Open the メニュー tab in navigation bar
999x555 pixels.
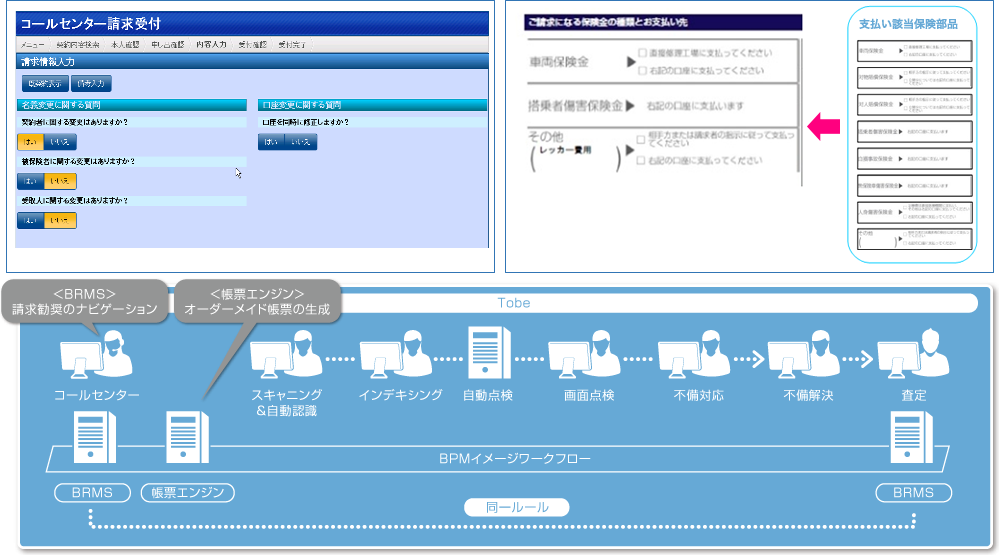pyautogui.click(x=33, y=45)
